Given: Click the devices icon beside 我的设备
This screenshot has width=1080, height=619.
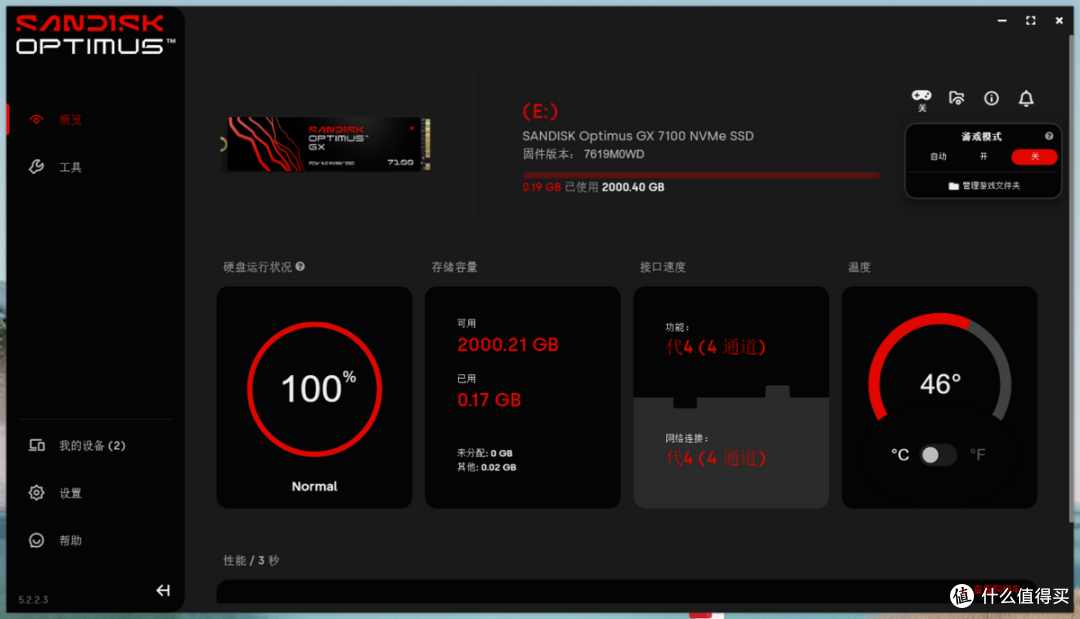Looking at the screenshot, I should [x=37, y=445].
